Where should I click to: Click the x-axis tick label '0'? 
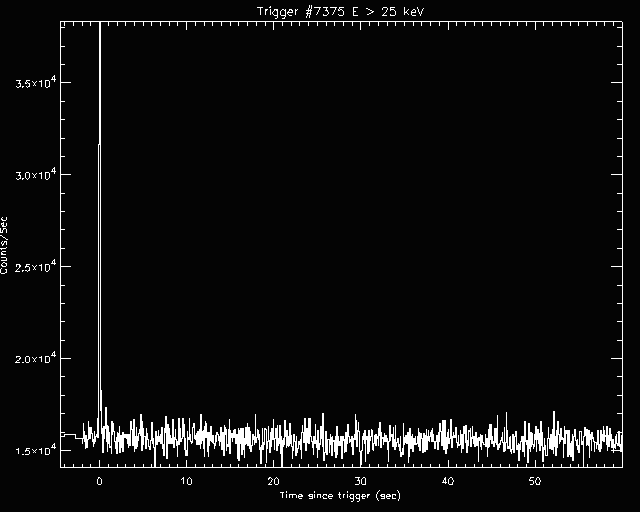pos(99,481)
